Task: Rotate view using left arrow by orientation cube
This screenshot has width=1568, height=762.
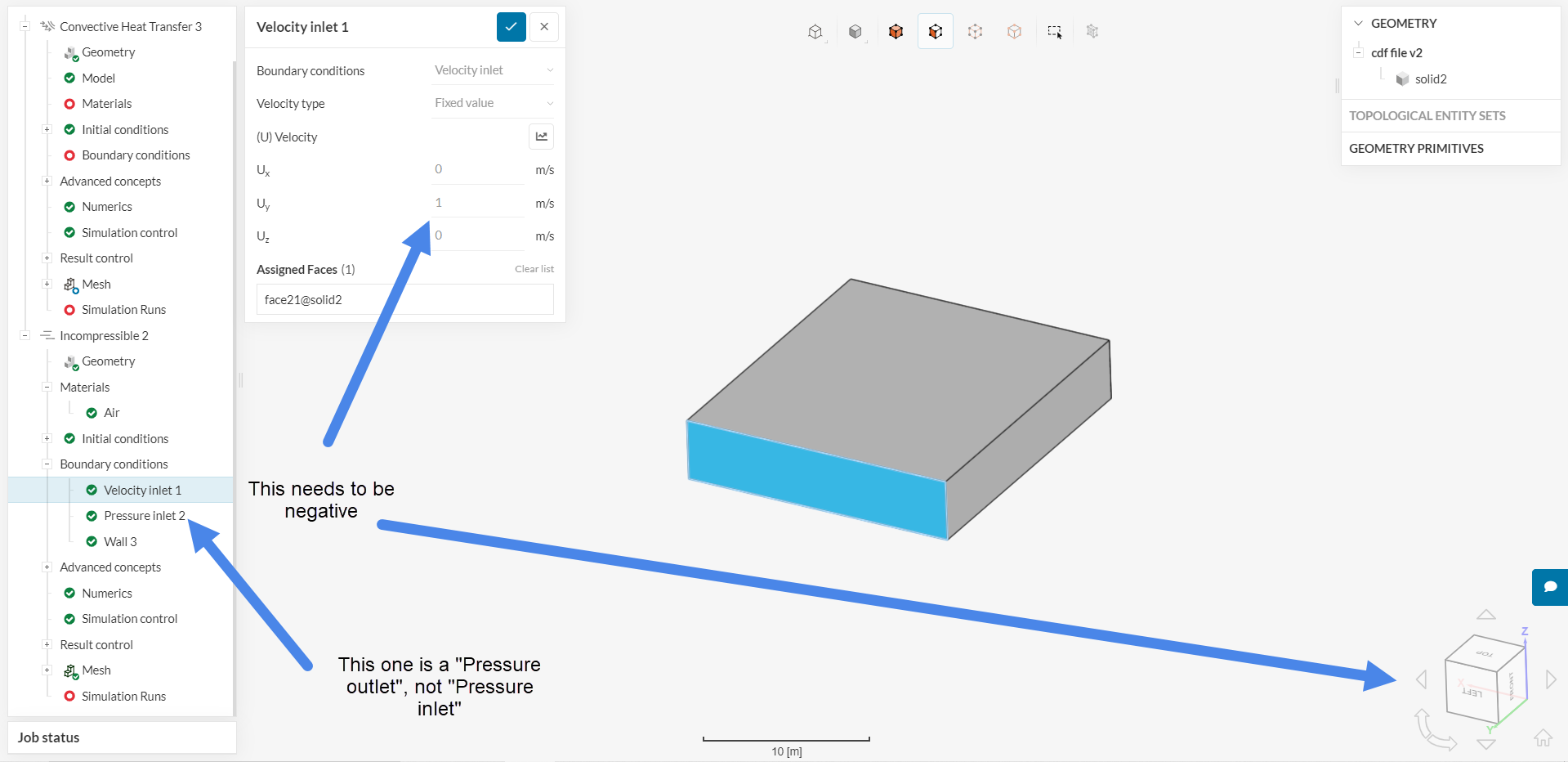Action: coord(1422,679)
